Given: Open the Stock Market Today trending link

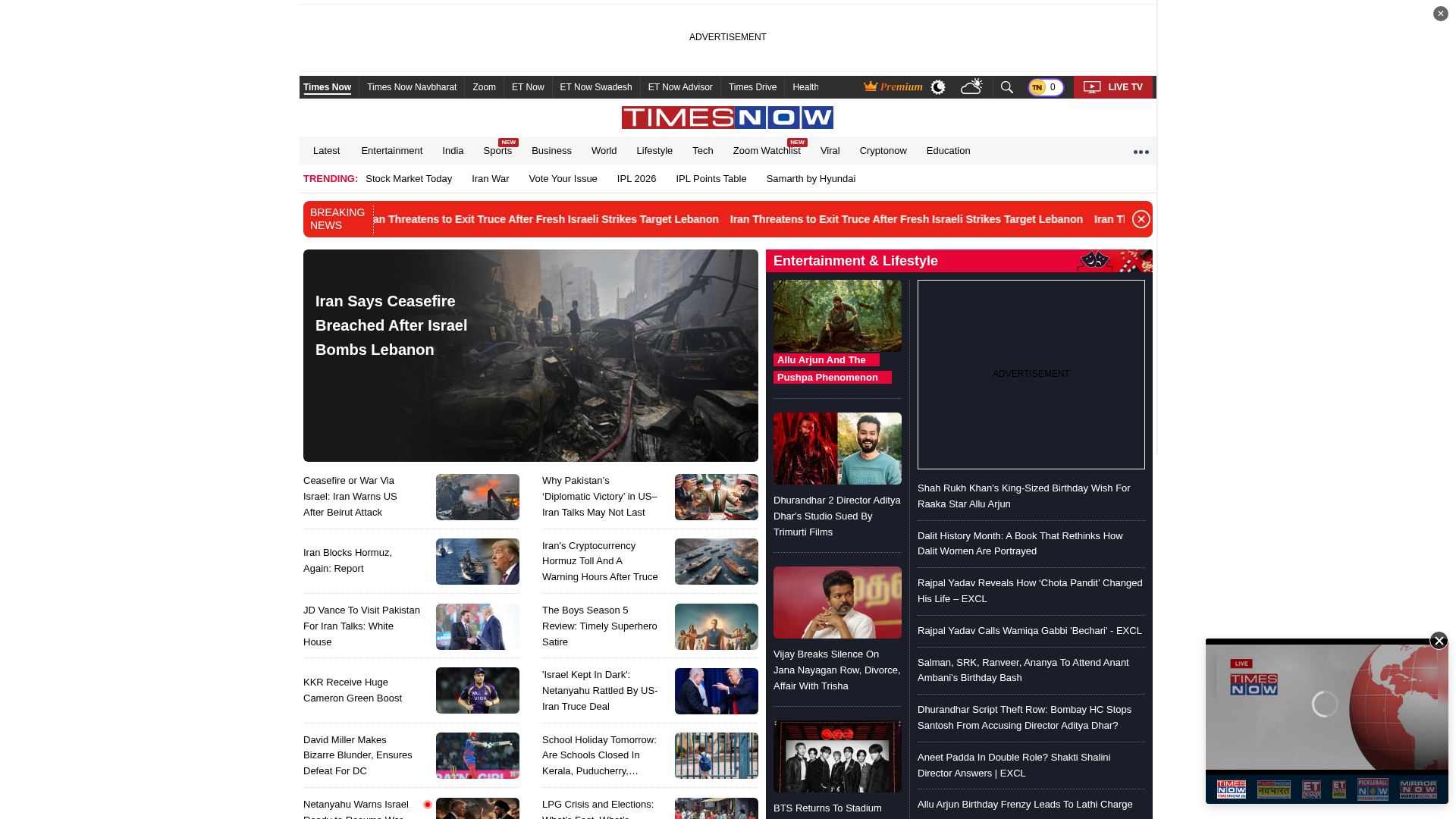Looking at the screenshot, I should point(409,179).
